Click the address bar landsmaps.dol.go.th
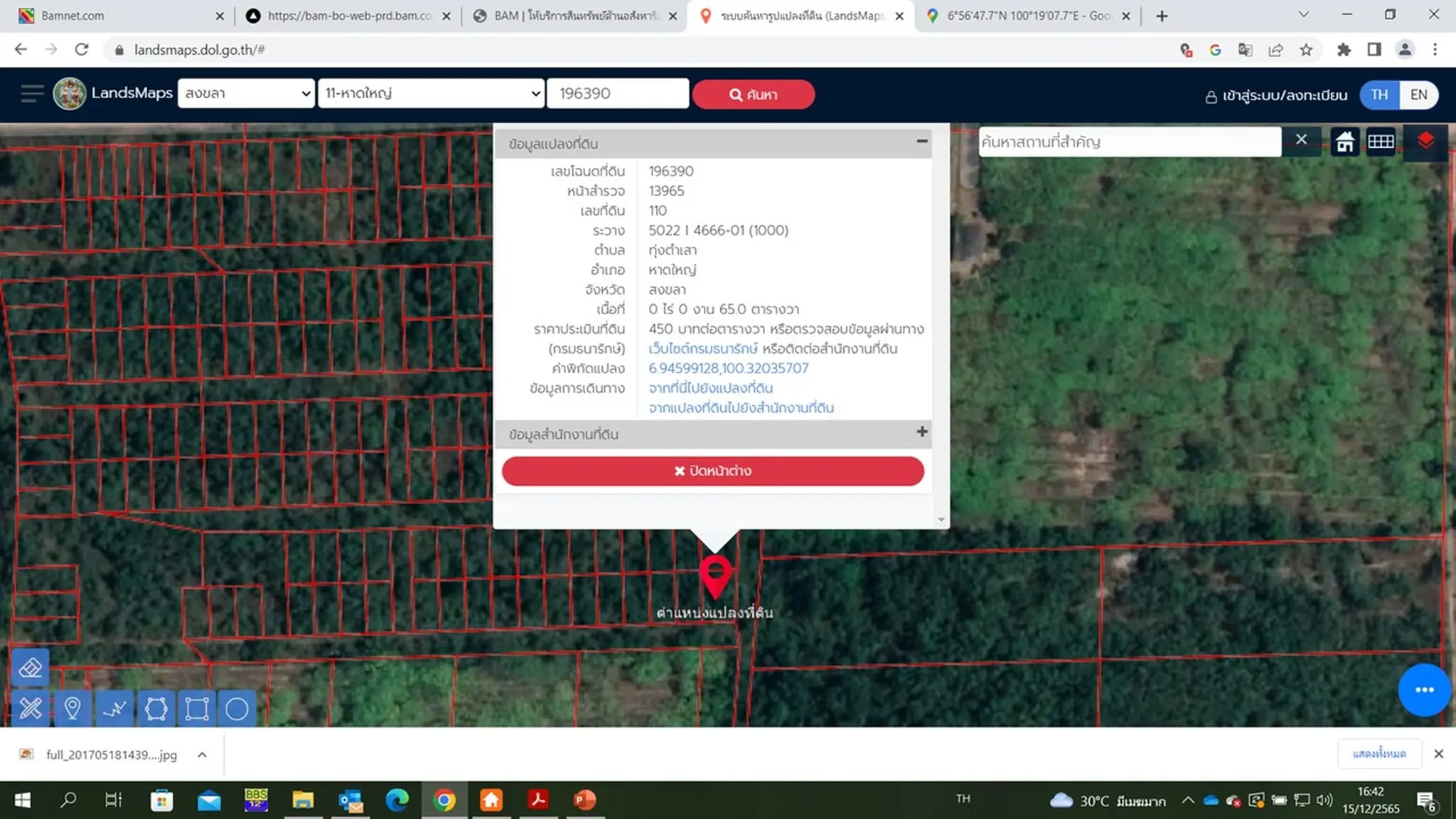The width and height of the screenshot is (1456, 819). (x=199, y=50)
